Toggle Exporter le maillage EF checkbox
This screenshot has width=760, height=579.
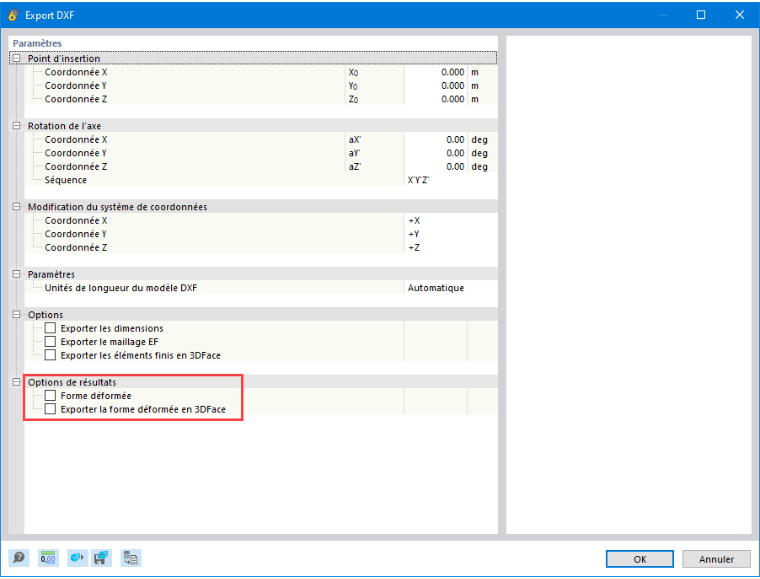click(x=50, y=342)
